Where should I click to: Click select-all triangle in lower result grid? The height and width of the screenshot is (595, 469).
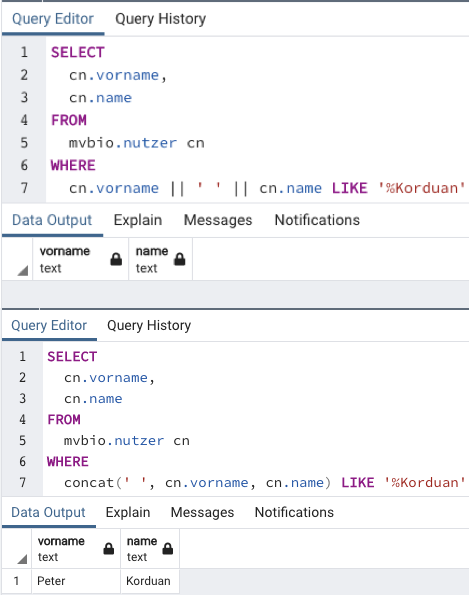(22, 559)
